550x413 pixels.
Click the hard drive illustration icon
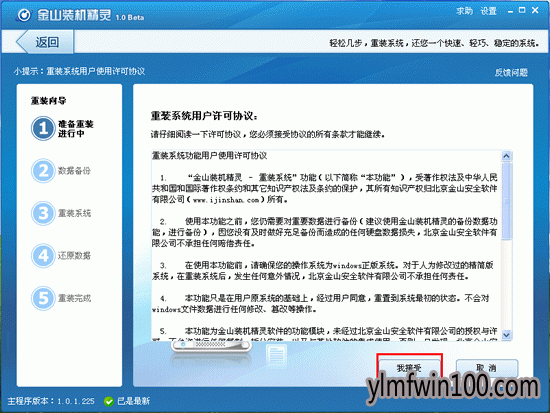(211, 346)
